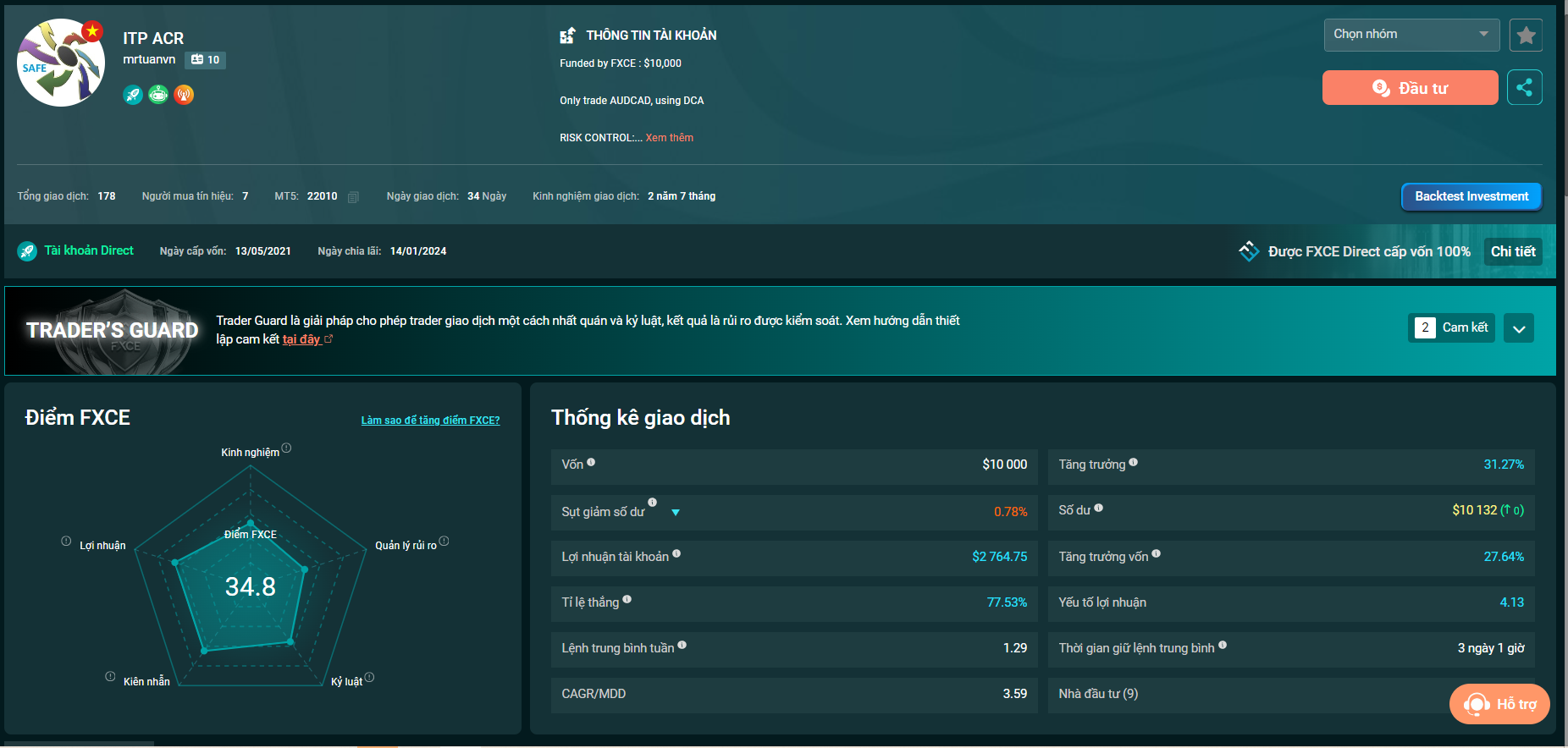Image resolution: width=1568 pixels, height=748 pixels.
Task: Click the Đầu tư invest button
Action: pyautogui.click(x=1410, y=88)
